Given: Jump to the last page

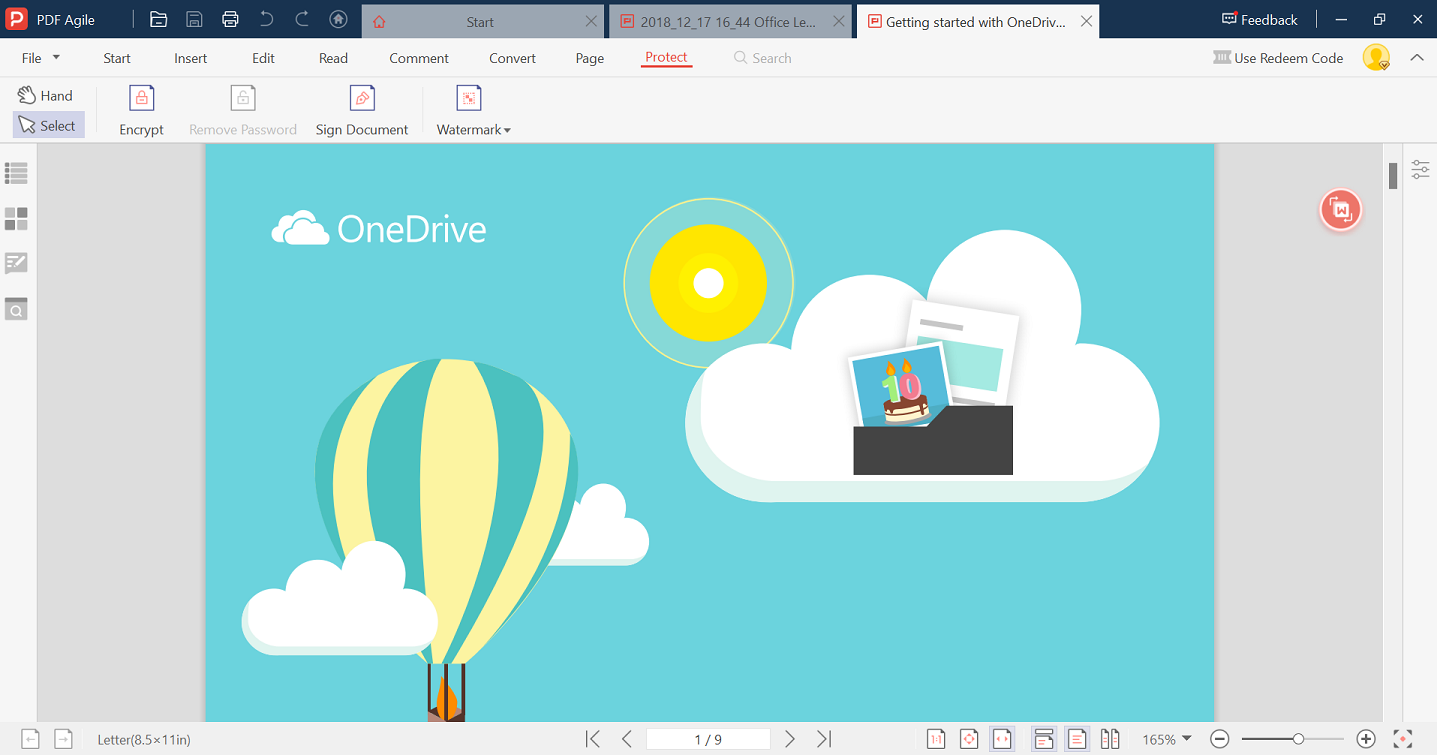Looking at the screenshot, I should [824, 739].
